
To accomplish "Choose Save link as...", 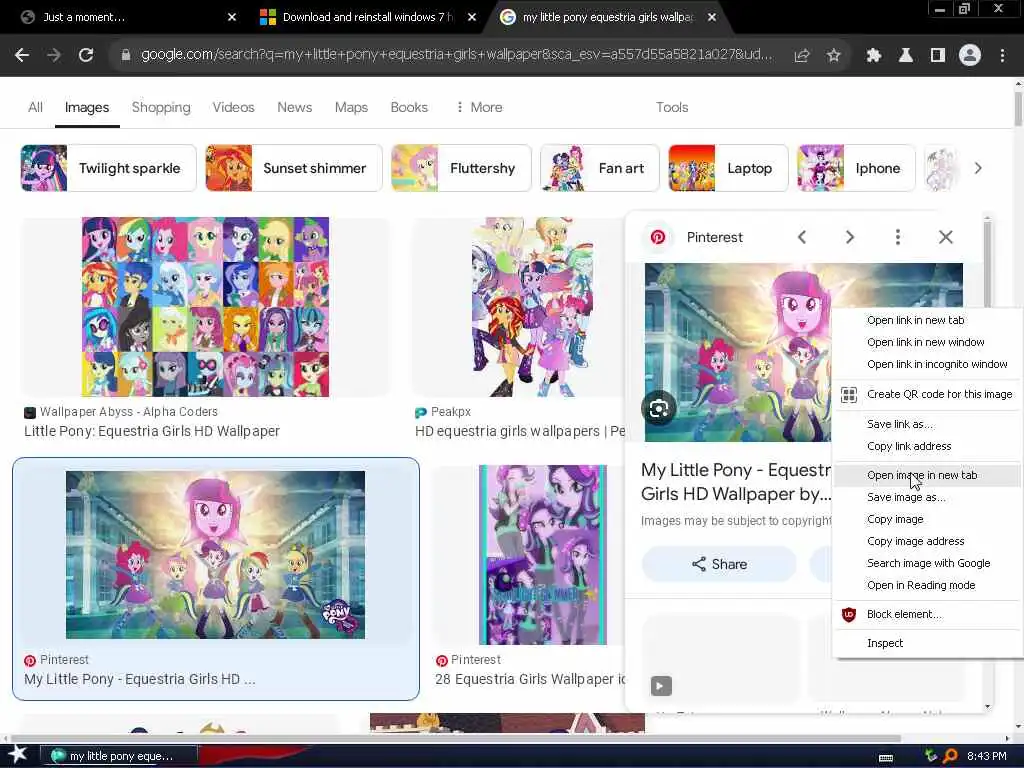I will pyautogui.click(x=926, y=424).
